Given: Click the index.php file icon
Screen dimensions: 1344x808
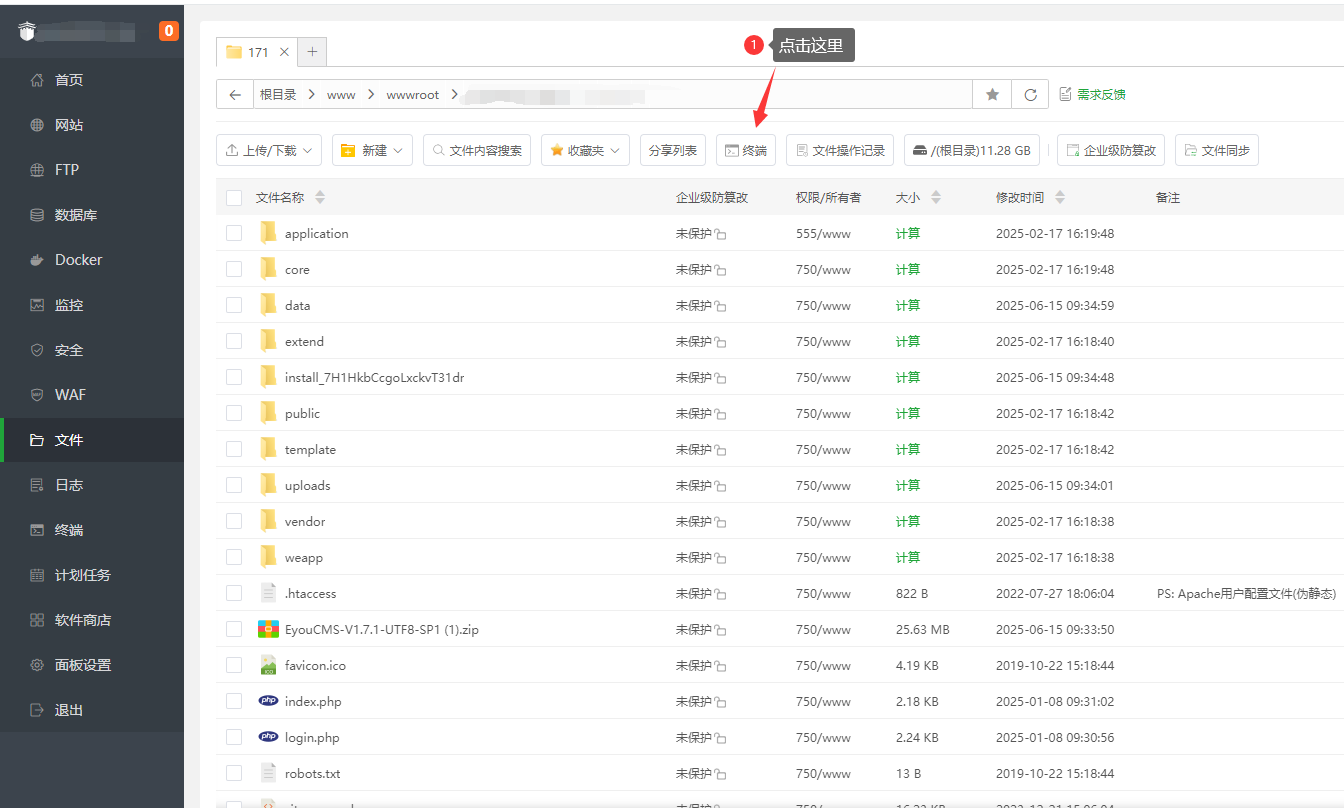Looking at the screenshot, I should coord(268,701).
